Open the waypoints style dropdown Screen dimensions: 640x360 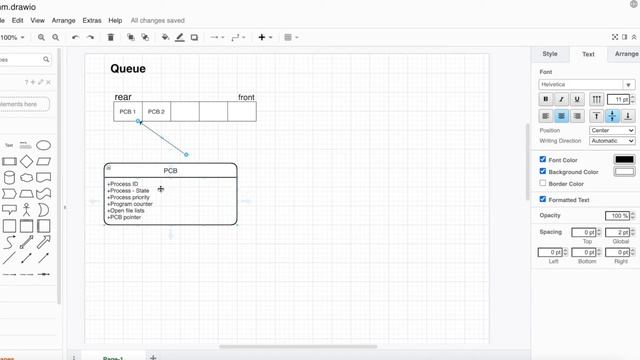click(x=238, y=37)
